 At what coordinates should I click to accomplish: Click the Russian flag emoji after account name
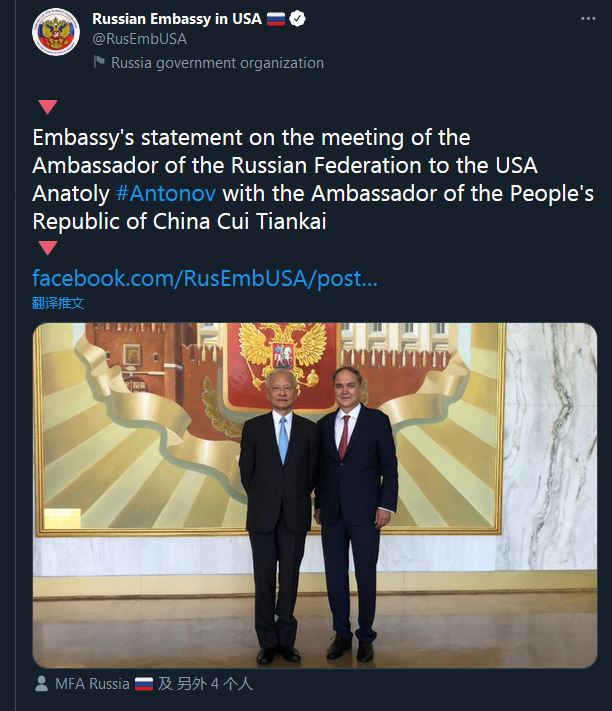point(277,19)
